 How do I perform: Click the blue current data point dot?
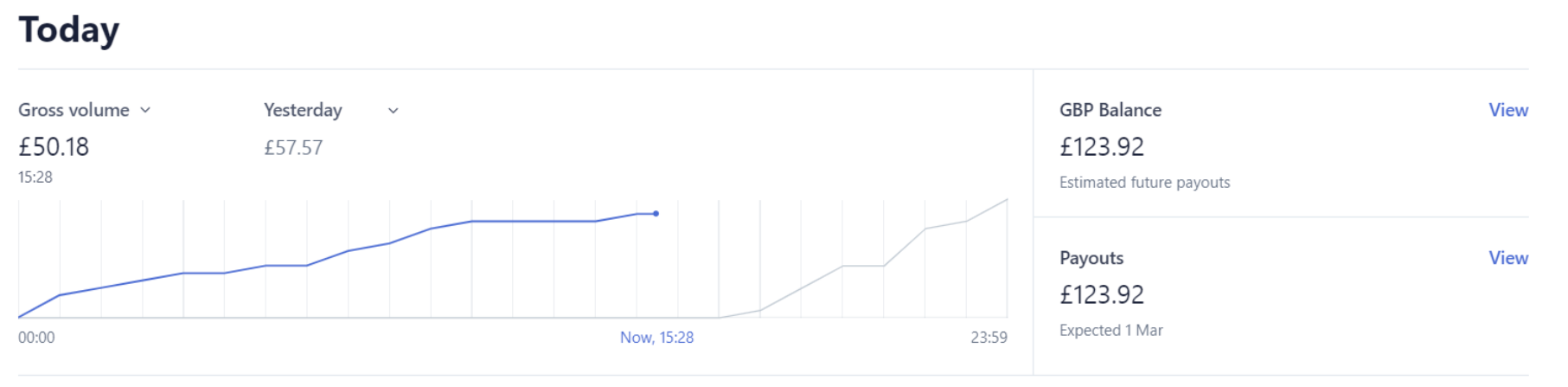pyautogui.click(x=656, y=214)
